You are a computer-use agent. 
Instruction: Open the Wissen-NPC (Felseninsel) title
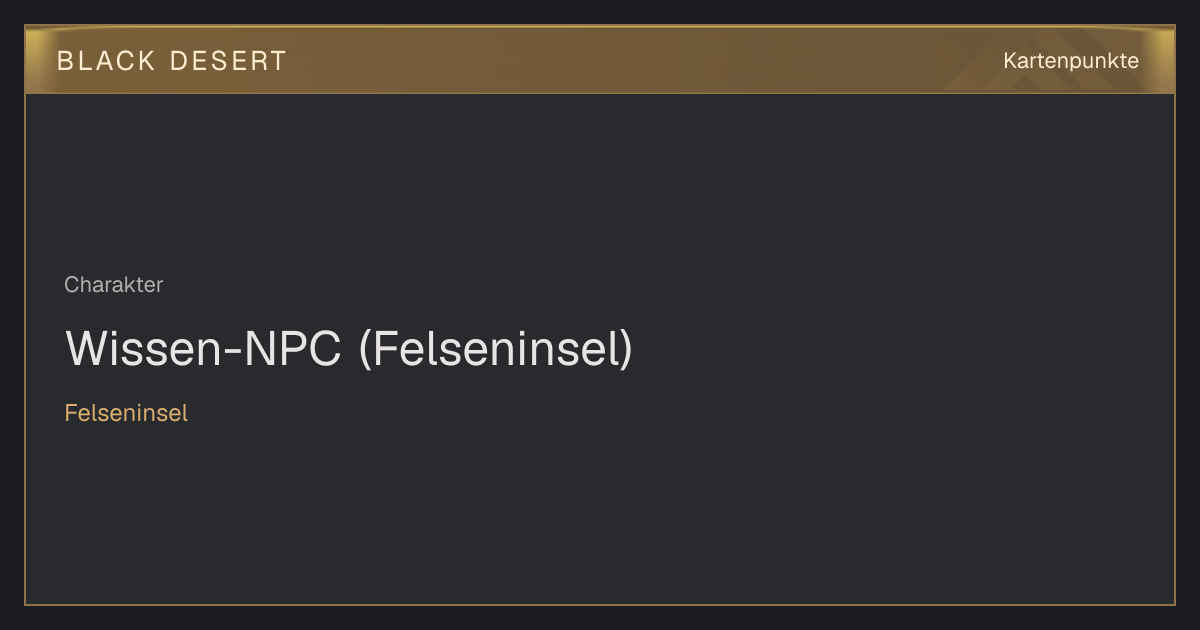(349, 349)
